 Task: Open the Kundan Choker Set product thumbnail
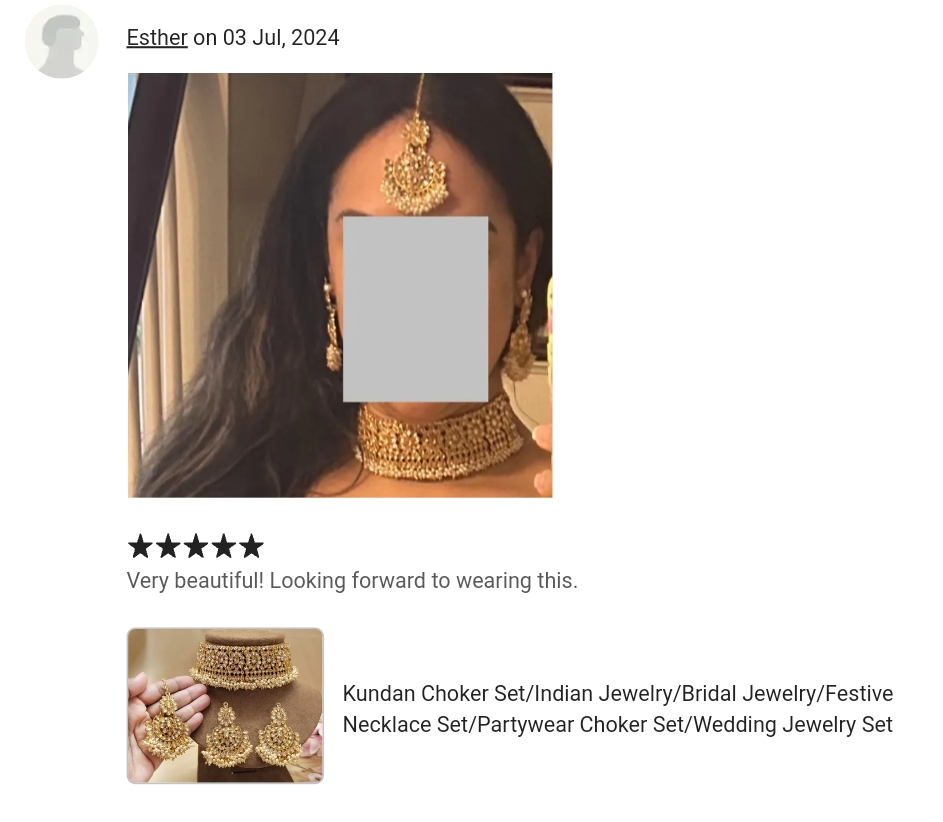pos(225,705)
